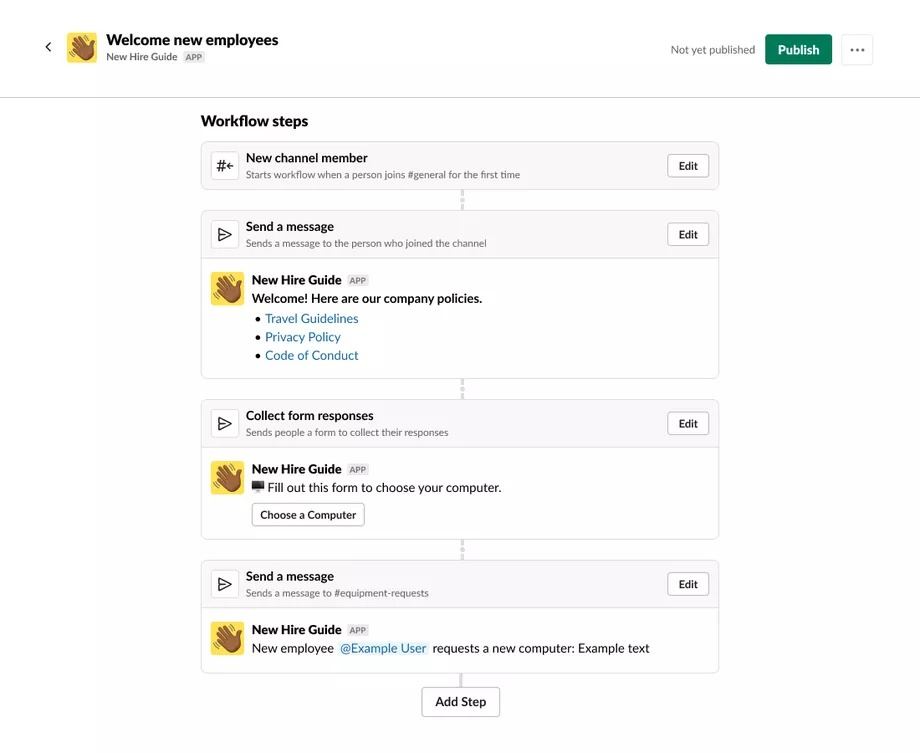The image size is (920, 753).
Task: Open the Code of Conduct link
Action: coord(312,356)
